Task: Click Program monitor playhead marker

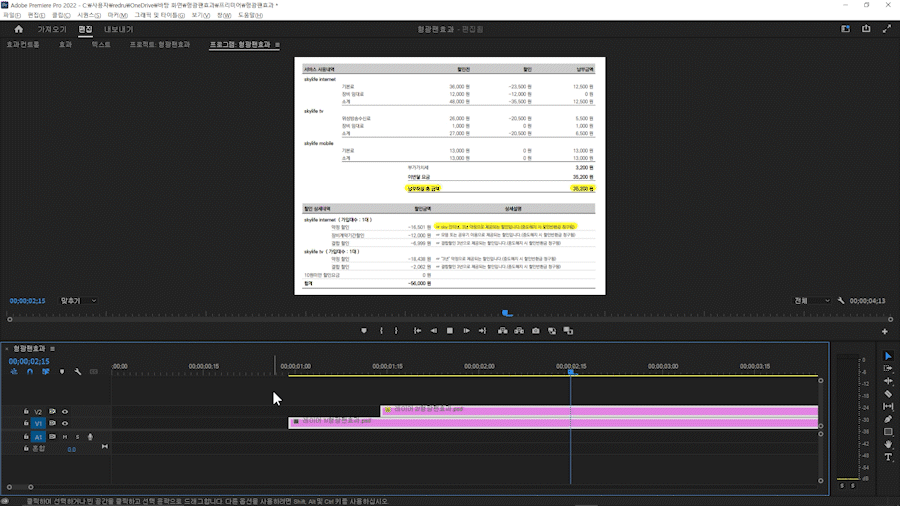Action: (507, 313)
